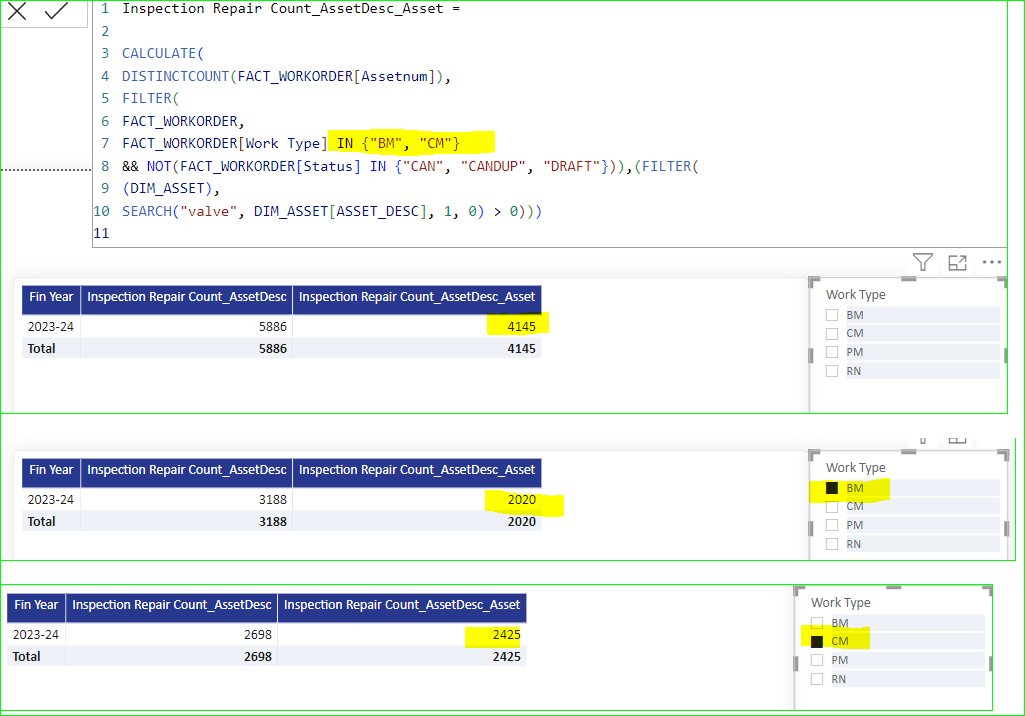
Task: Tick CM in the slicer with nothing selected
Action: tap(832, 333)
